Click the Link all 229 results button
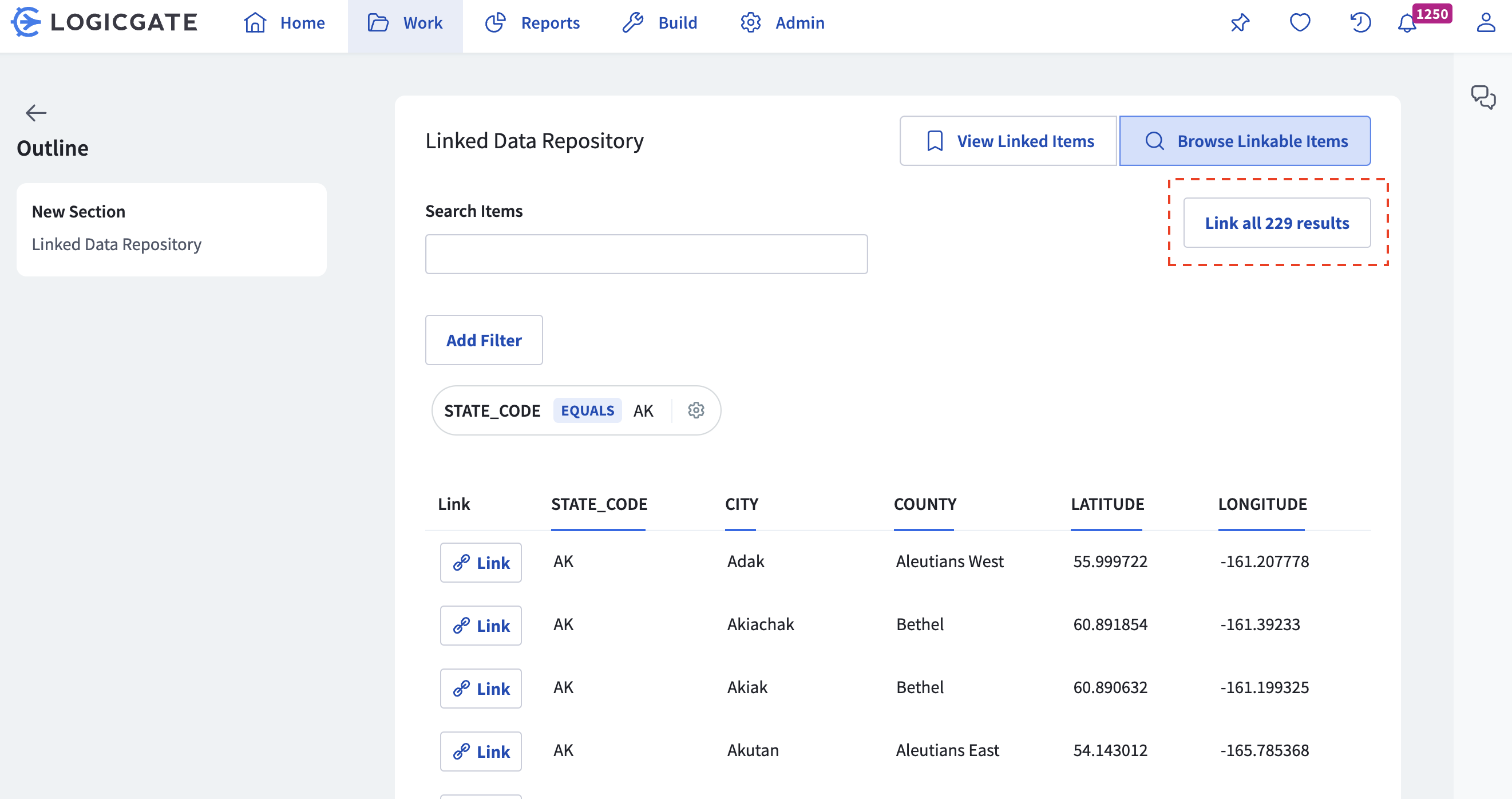 (x=1277, y=223)
